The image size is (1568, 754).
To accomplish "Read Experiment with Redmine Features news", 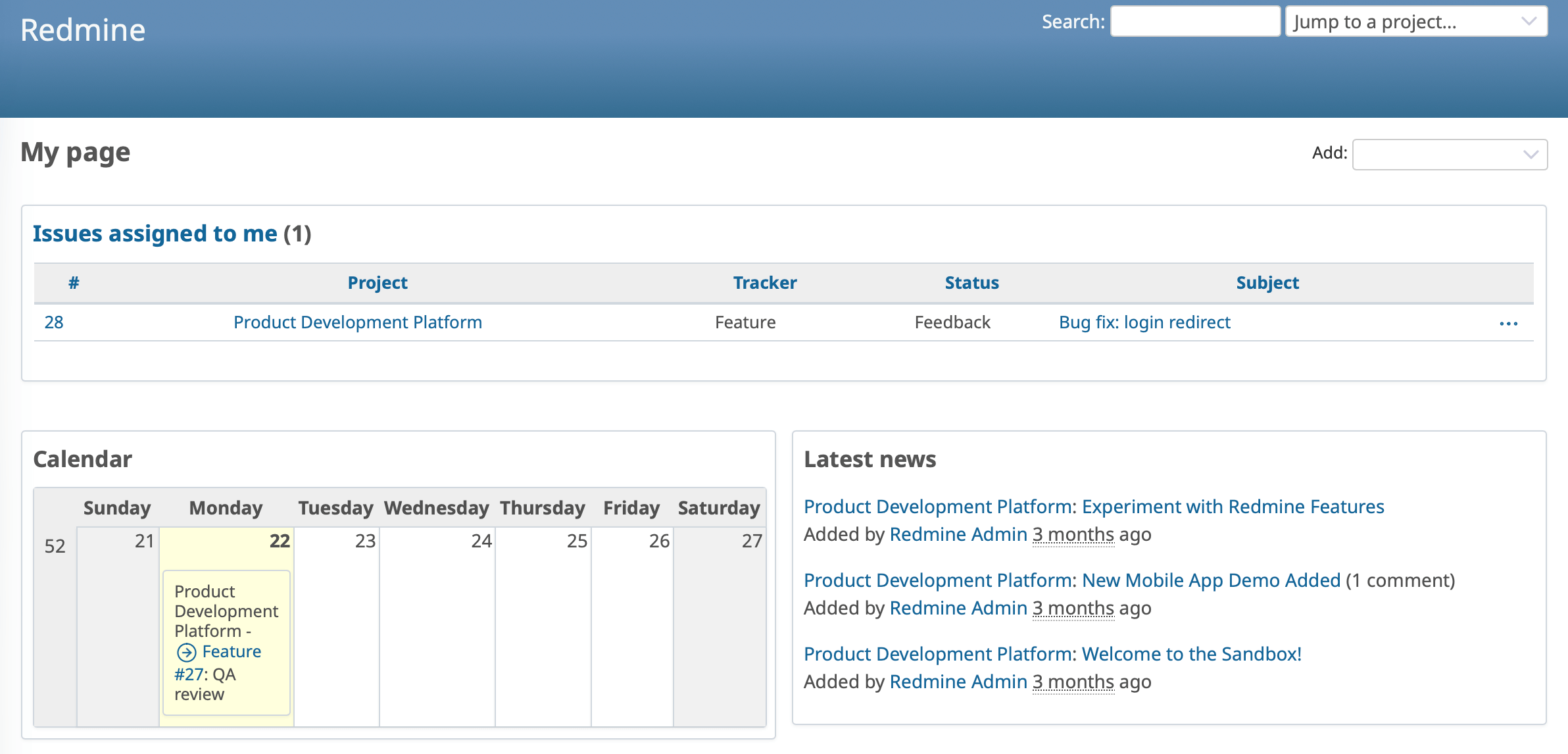I will [x=1093, y=507].
